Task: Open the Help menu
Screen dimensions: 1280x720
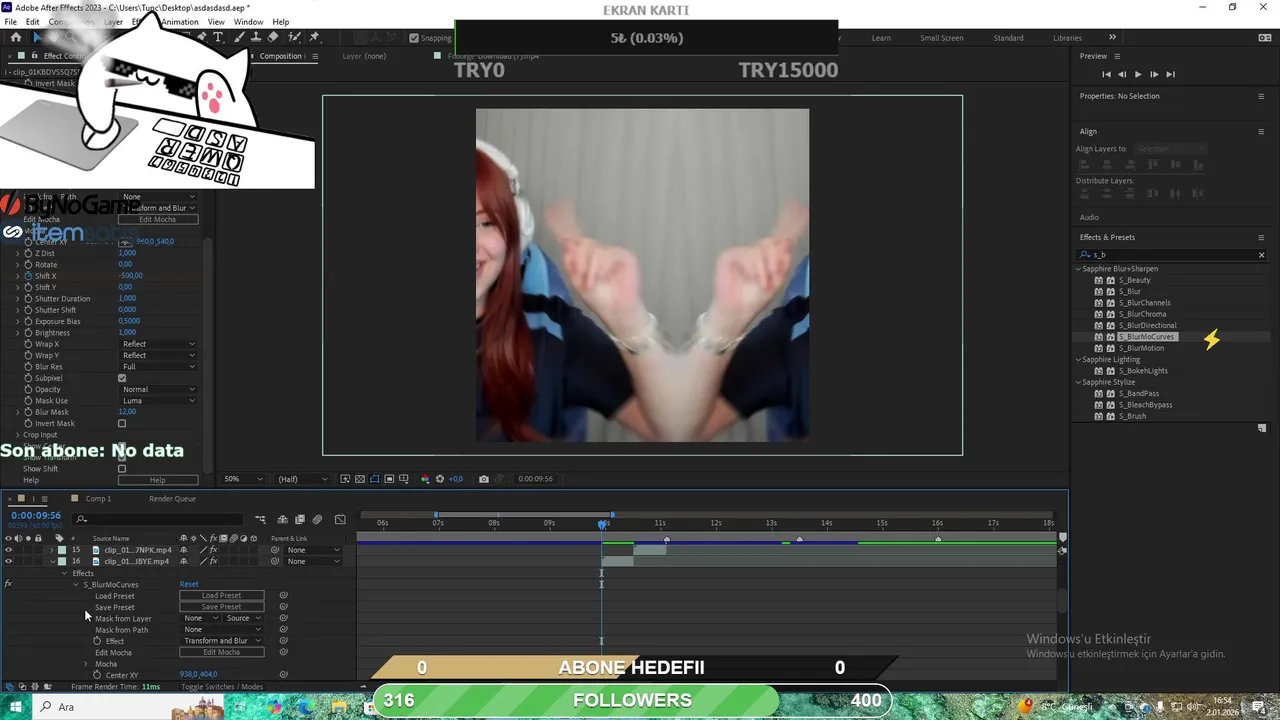Action: tap(281, 22)
